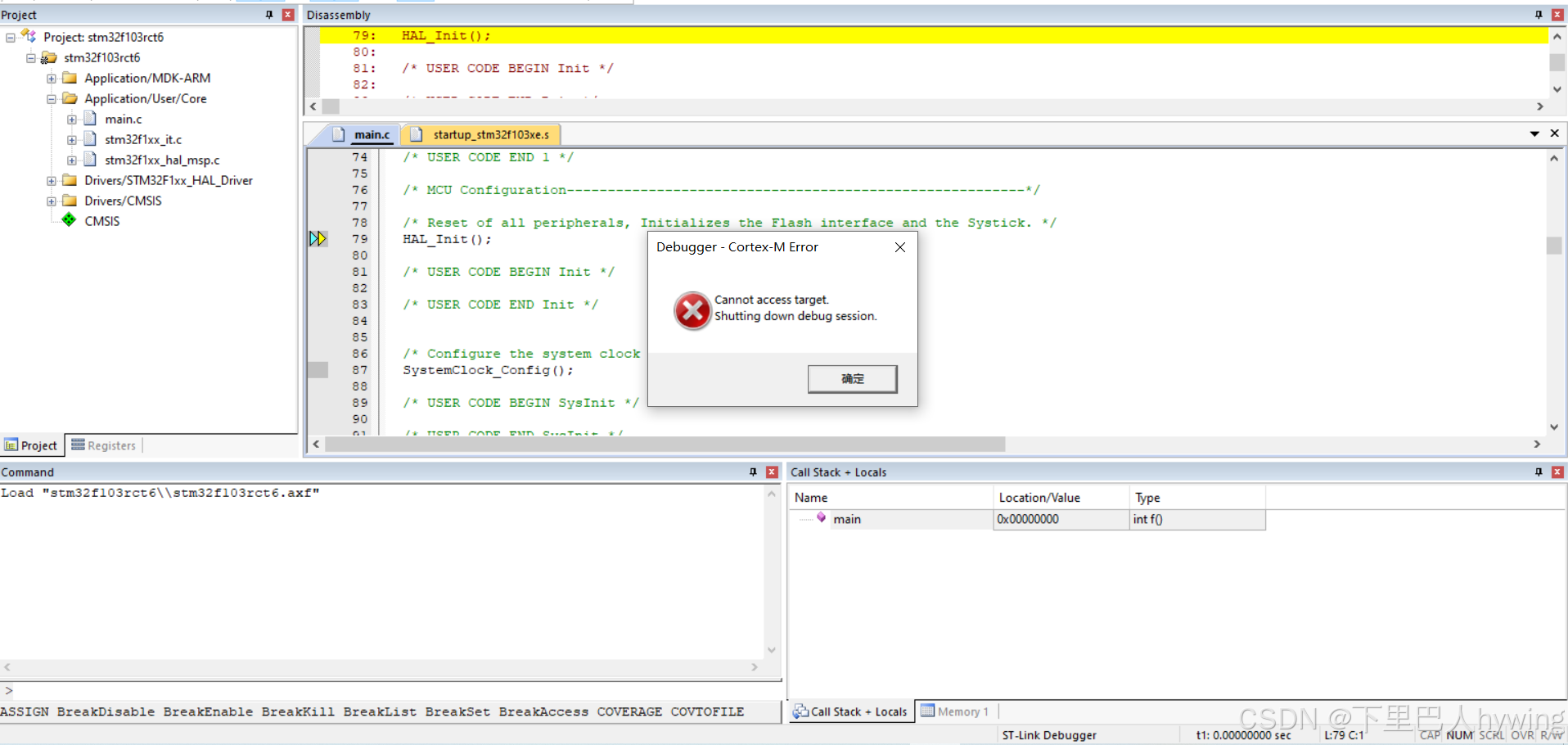Collapse the stm32f103rct6 target node
The width and height of the screenshot is (1568, 745).
click(x=31, y=58)
